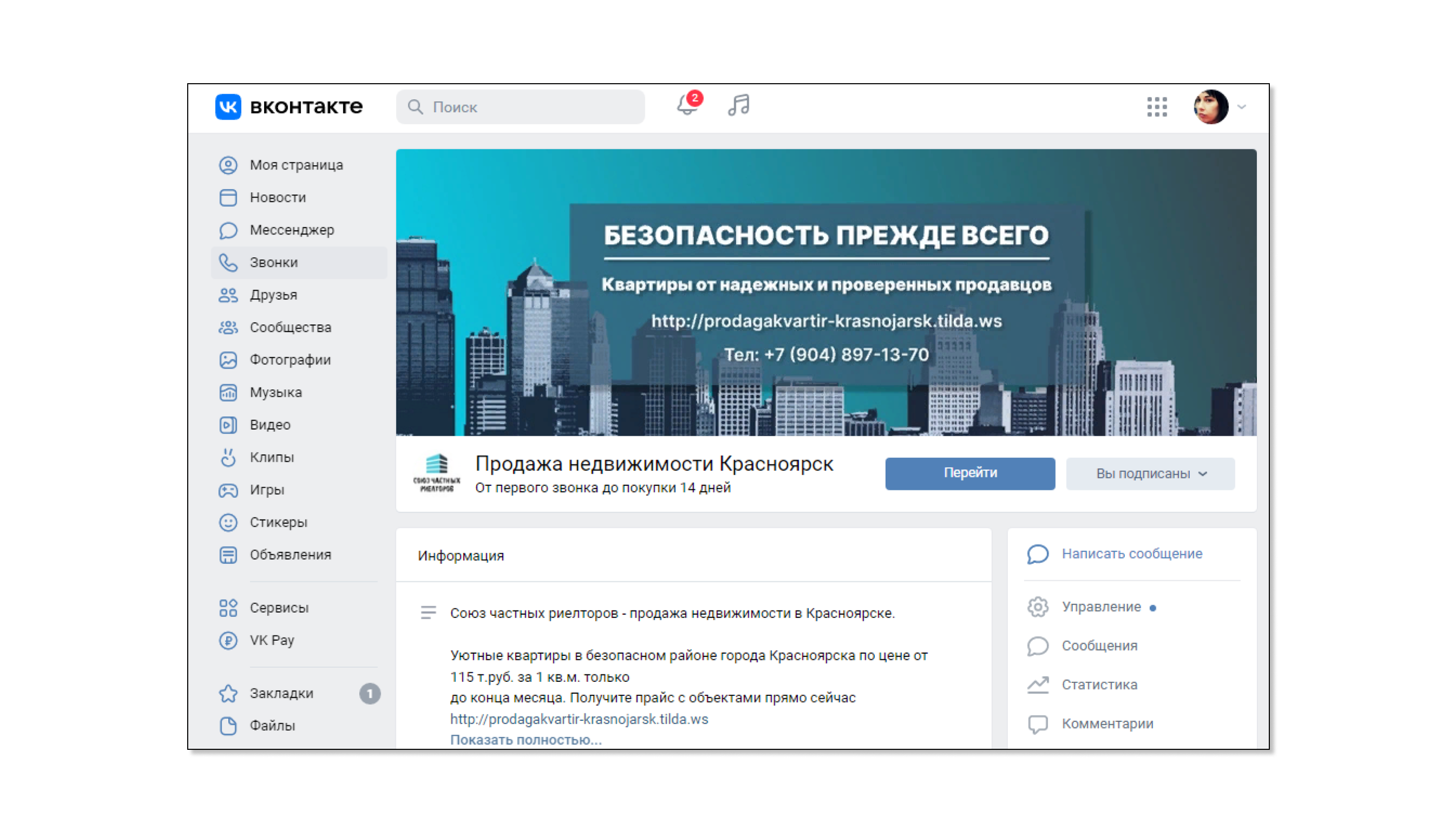The width and height of the screenshot is (1456, 832).
Task: Click the Мессенджер chat bubble icon
Action: click(x=228, y=230)
